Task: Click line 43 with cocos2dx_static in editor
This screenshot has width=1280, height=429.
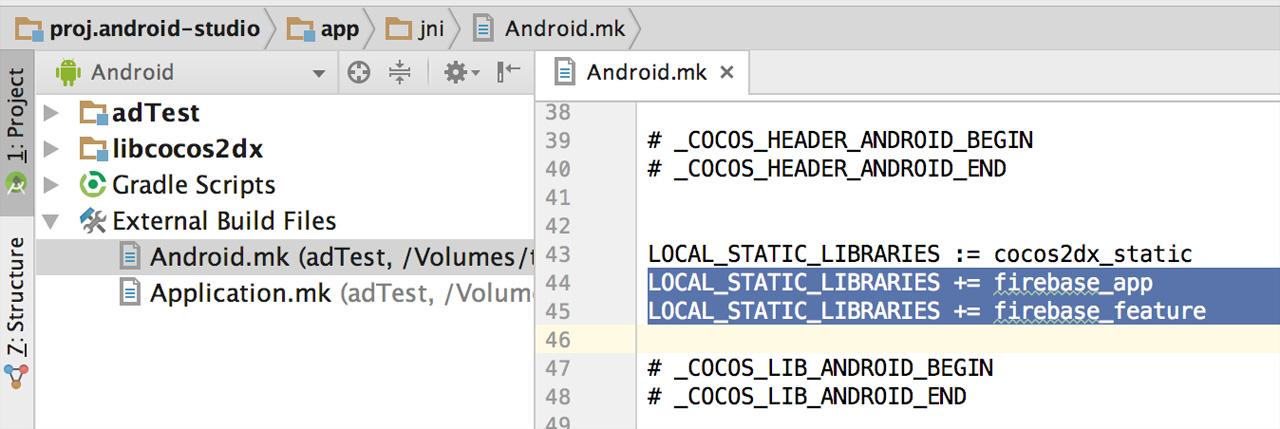Action: [x=920, y=254]
